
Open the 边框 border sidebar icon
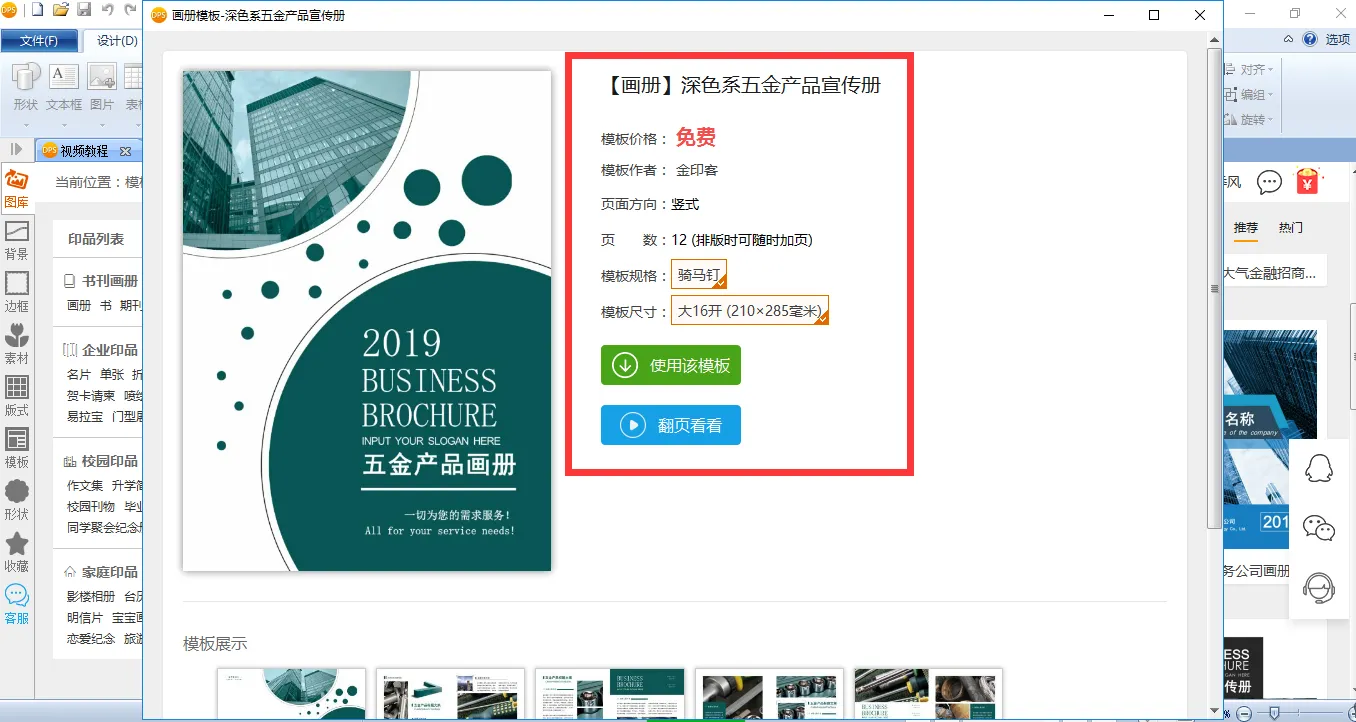pyautogui.click(x=17, y=292)
